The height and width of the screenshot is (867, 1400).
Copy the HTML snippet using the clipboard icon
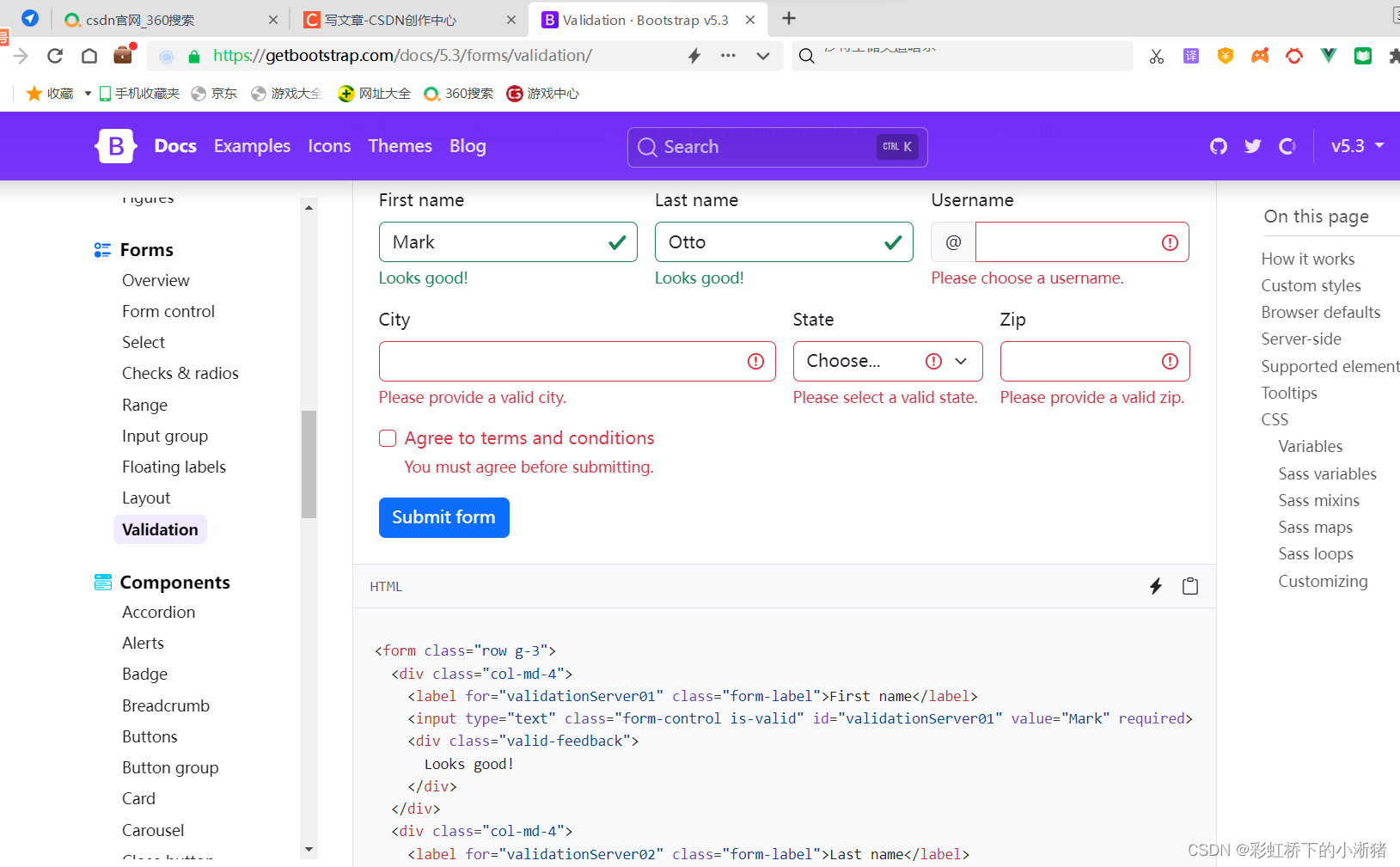coord(1190,586)
